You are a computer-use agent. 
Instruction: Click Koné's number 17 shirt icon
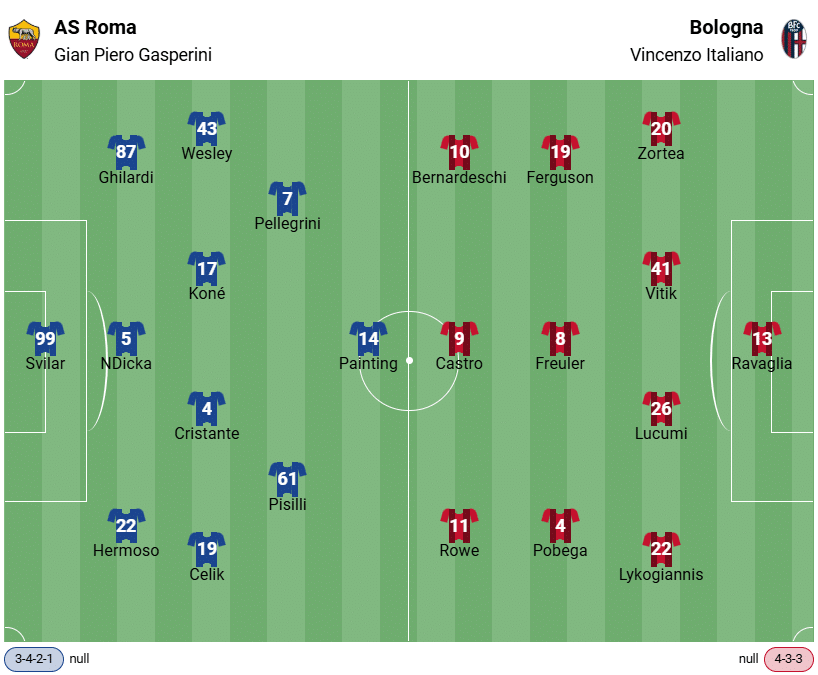coord(206,269)
